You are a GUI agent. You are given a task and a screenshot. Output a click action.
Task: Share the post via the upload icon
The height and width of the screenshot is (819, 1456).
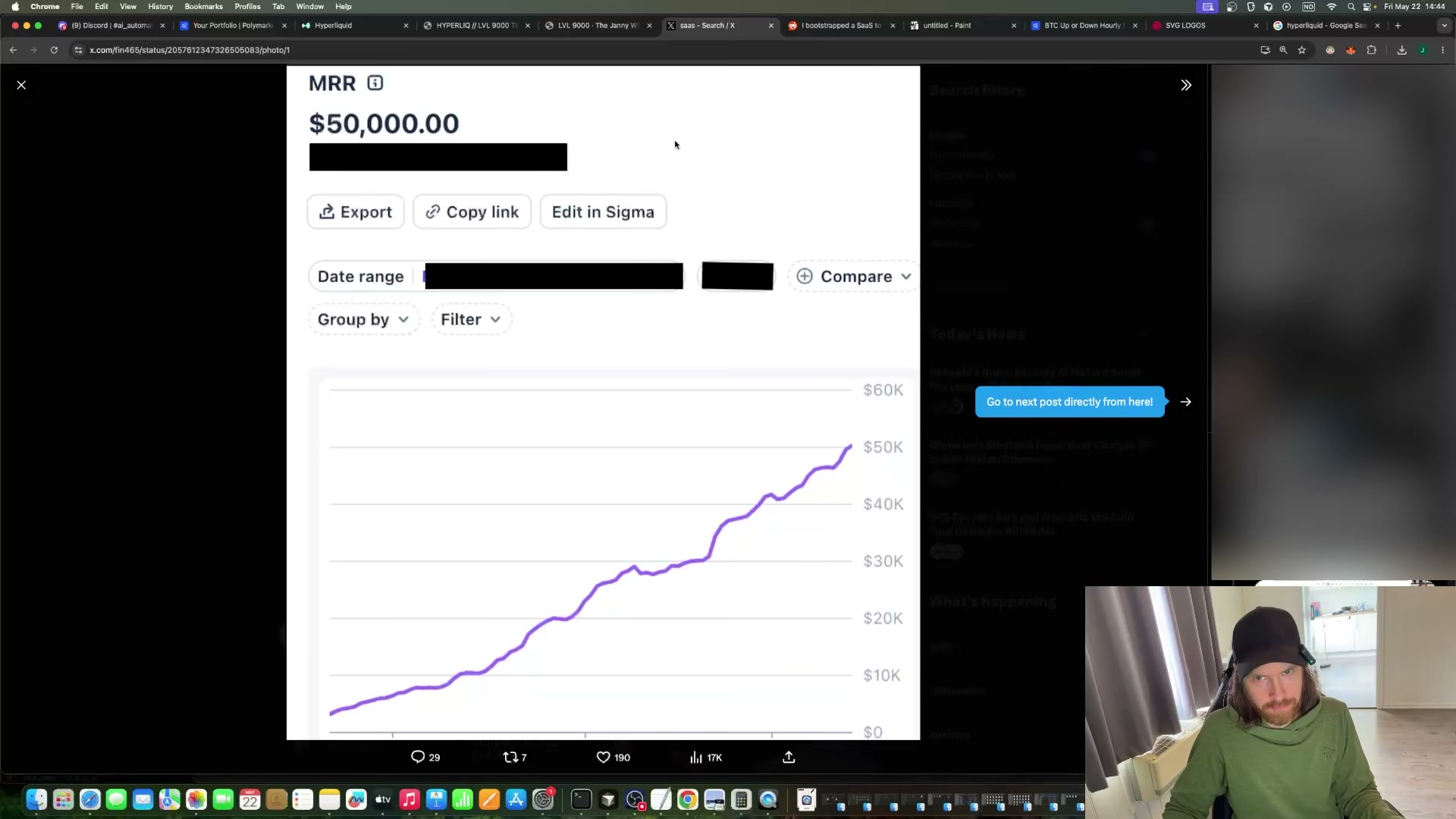click(789, 757)
